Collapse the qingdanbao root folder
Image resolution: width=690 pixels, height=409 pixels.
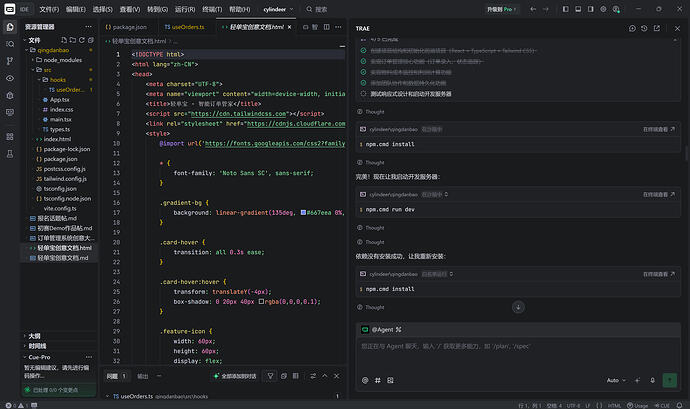click(x=26, y=50)
